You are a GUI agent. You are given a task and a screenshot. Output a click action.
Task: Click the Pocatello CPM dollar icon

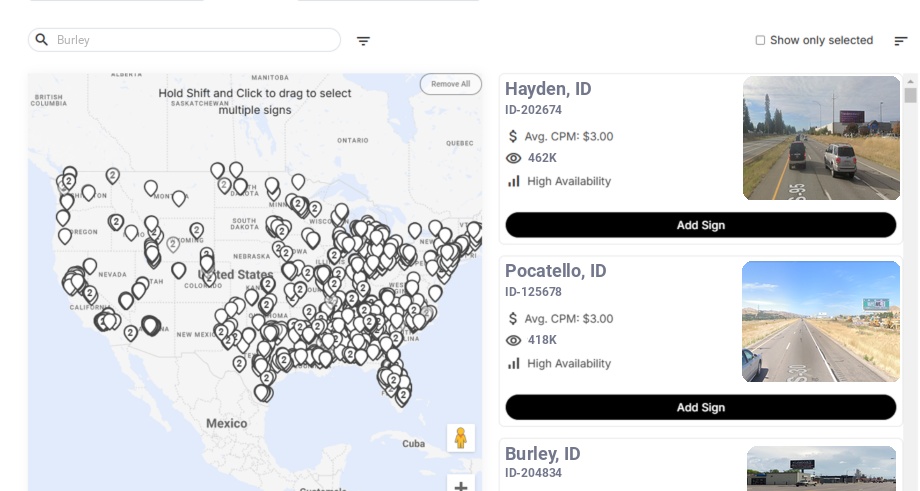pyautogui.click(x=514, y=319)
